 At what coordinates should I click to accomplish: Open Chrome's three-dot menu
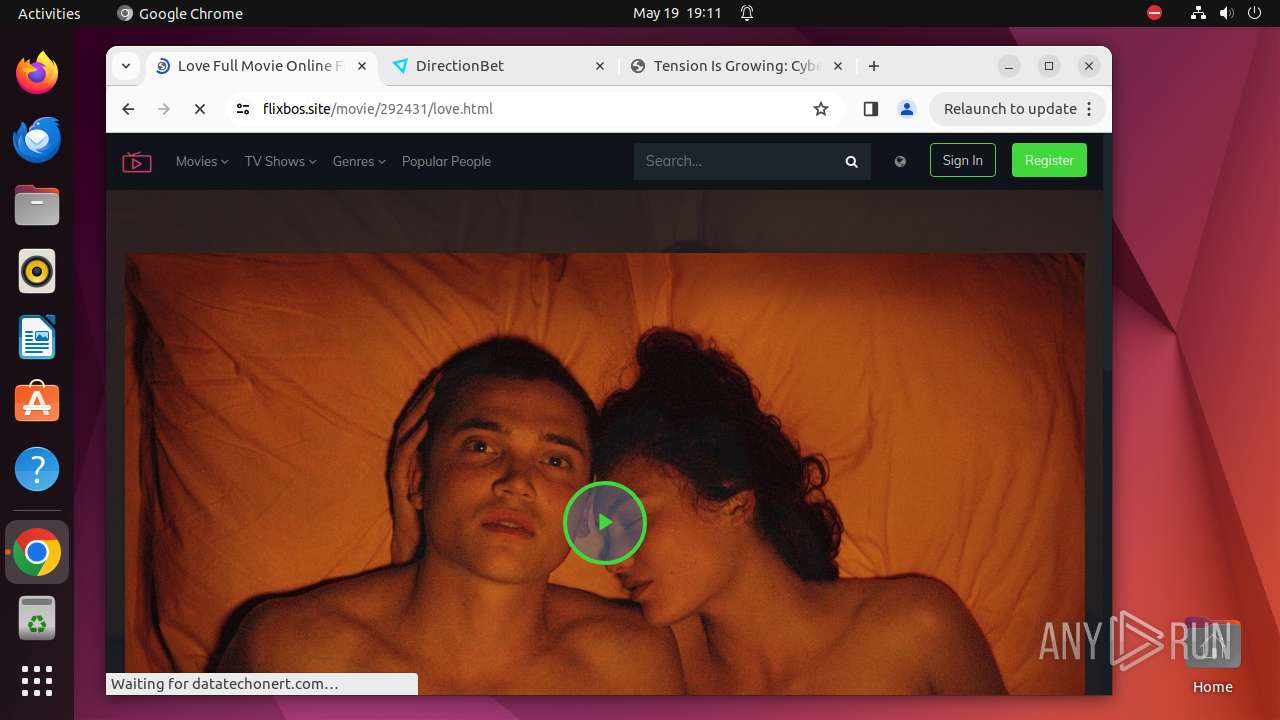coord(1090,109)
